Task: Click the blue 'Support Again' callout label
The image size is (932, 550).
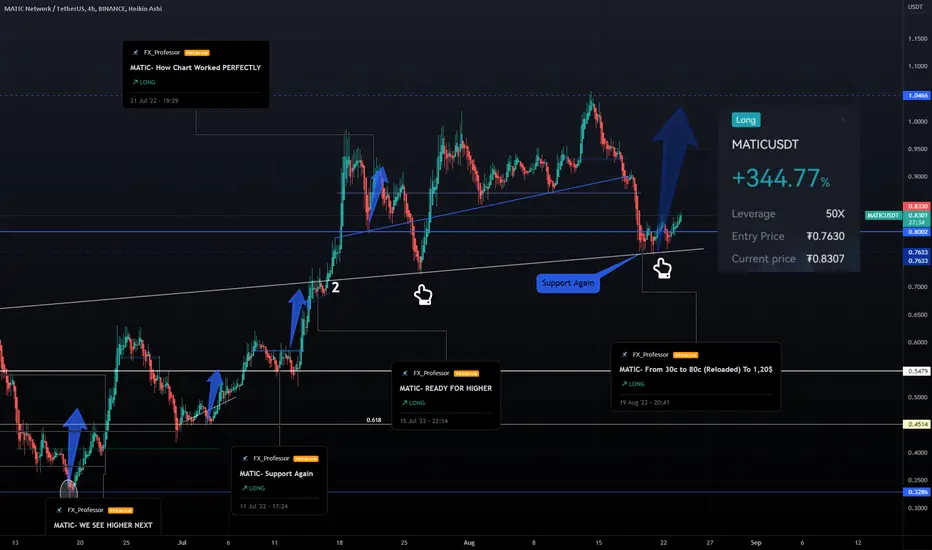Action: coord(568,283)
